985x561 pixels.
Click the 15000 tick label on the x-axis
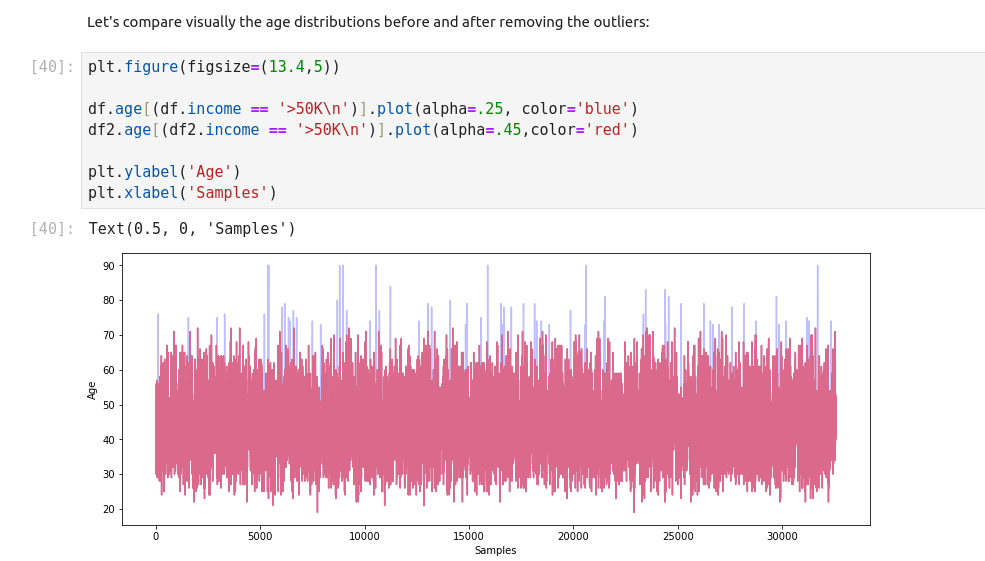coord(468,536)
